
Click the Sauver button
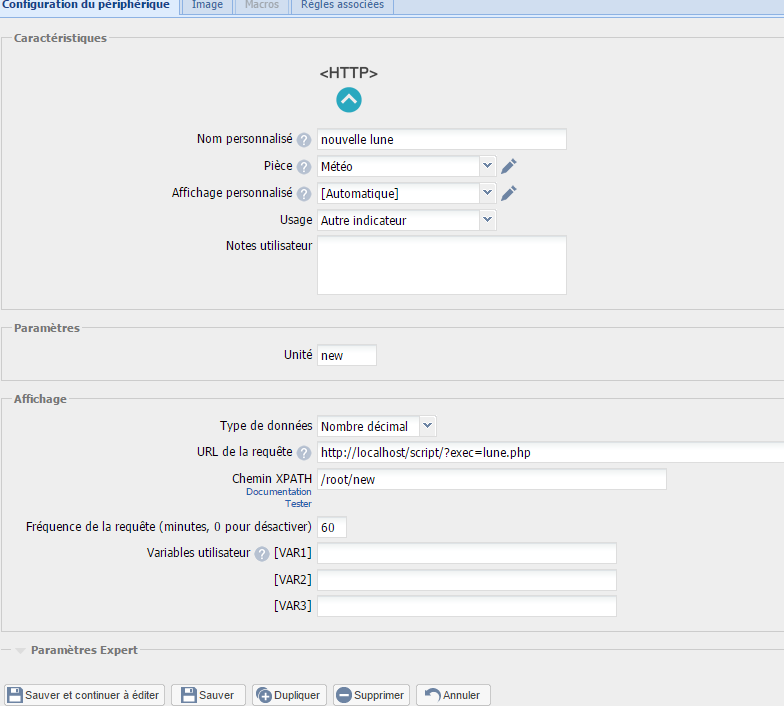pos(208,695)
